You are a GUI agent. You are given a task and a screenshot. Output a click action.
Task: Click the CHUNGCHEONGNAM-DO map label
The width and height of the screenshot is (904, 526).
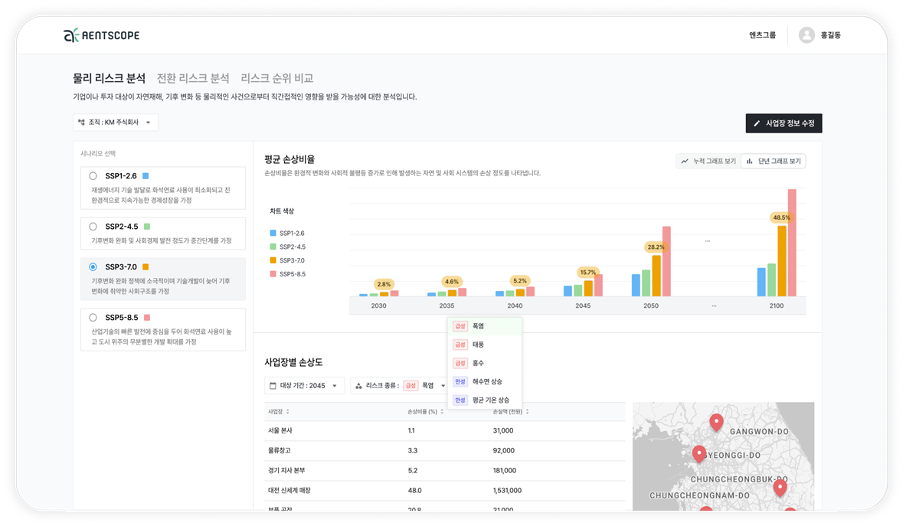pyautogui.click(x=699, y=495)
